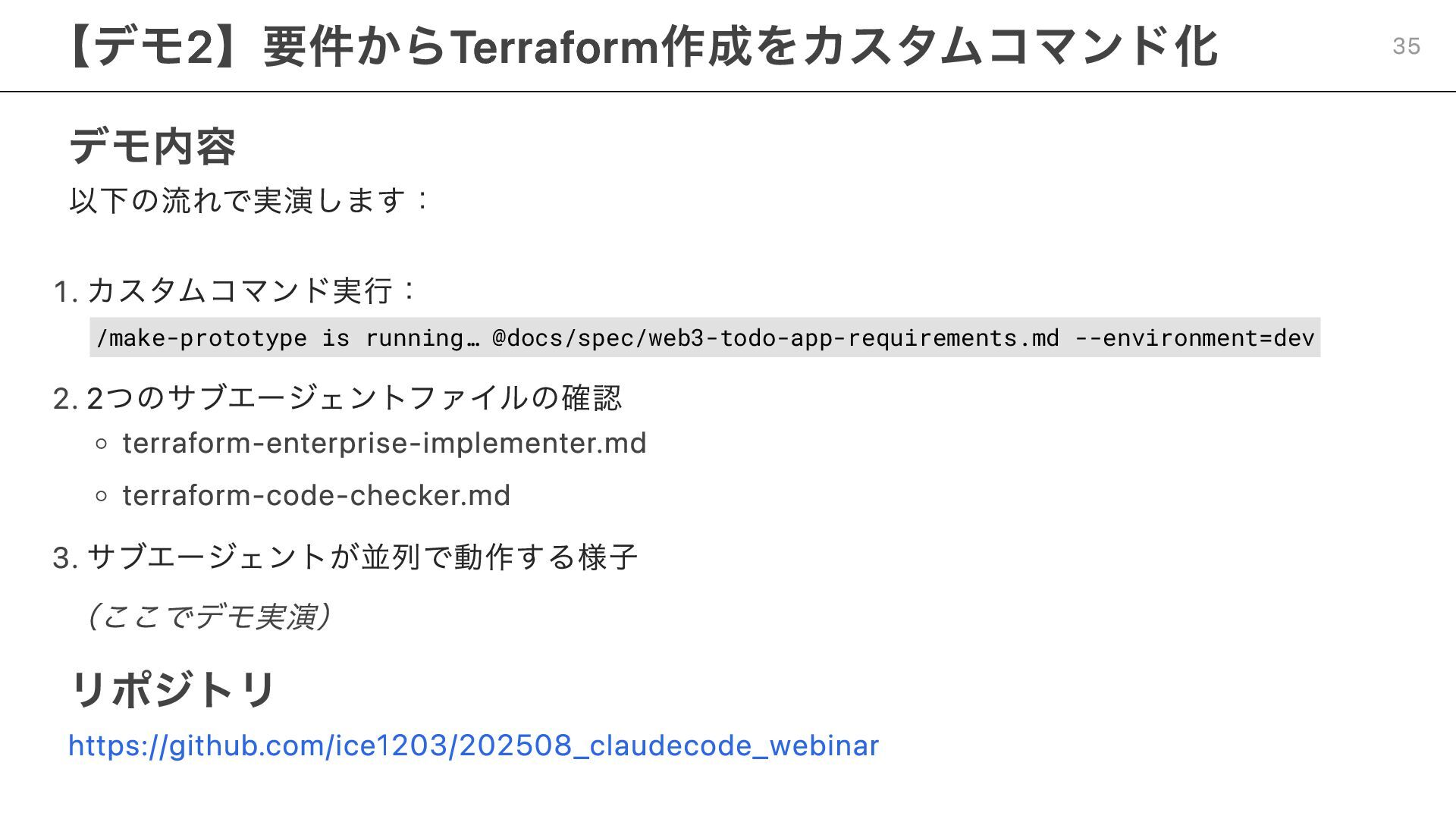This screenshot has width=1456, height=819.
Task: Click list item 1 カスタムコマンド実行
Action: pyautogui.click(x=234, y=290)
